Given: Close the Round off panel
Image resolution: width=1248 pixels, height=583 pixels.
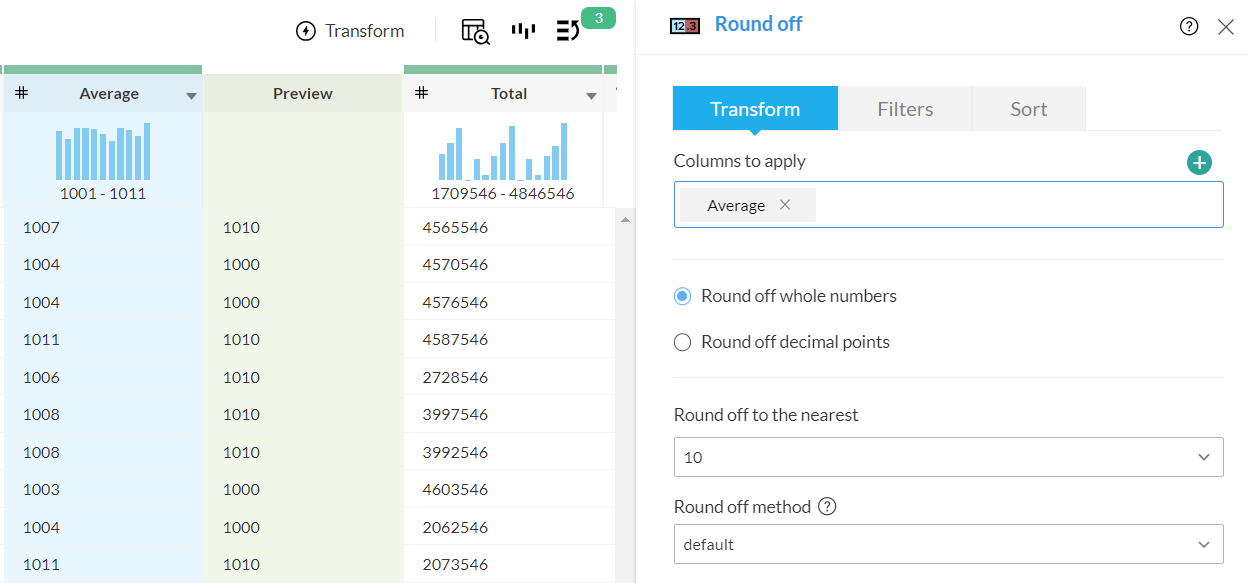Looking at the screenshot, I should [x=1226, y=27].
